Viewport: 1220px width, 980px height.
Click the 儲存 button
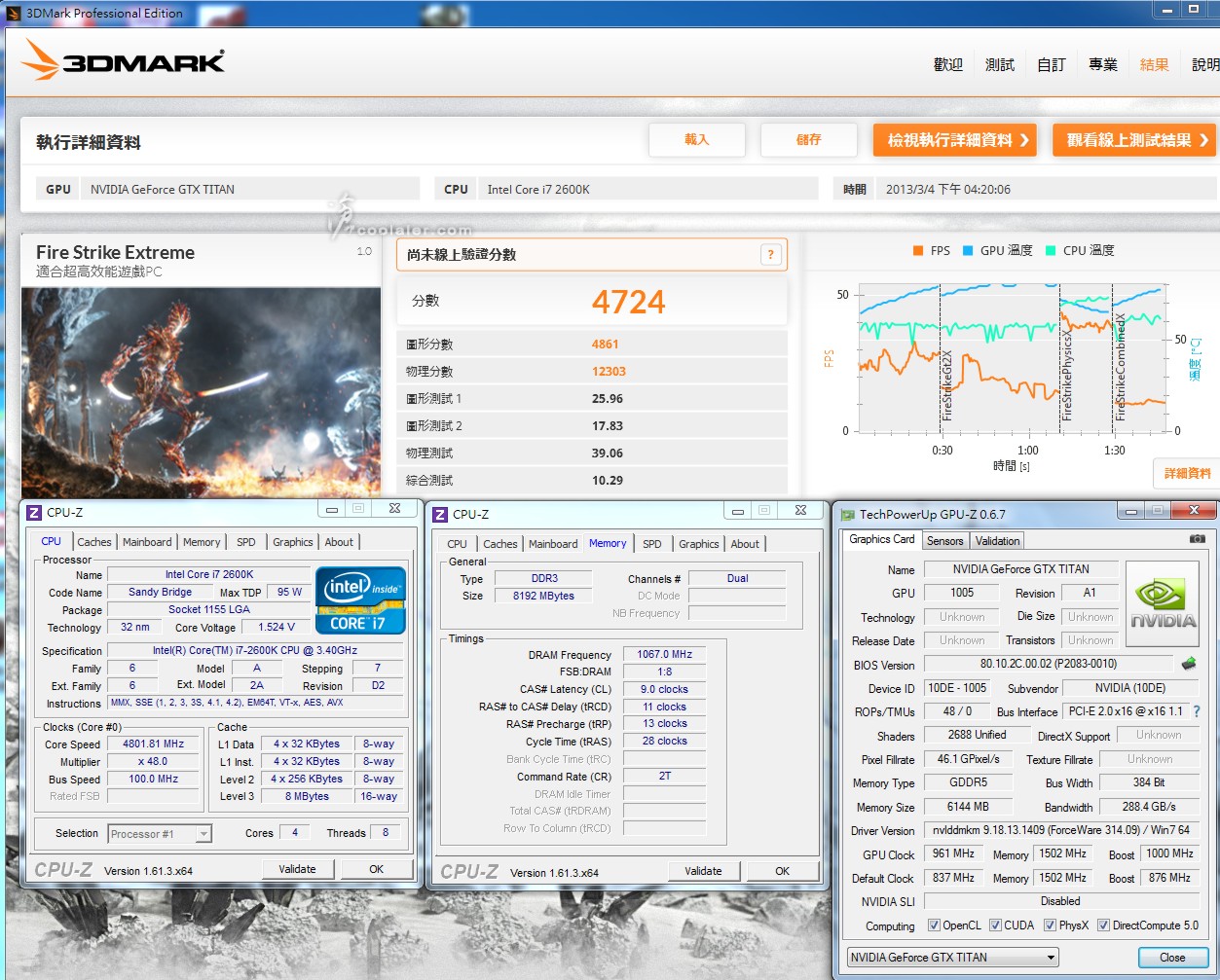tap(809, 140)
